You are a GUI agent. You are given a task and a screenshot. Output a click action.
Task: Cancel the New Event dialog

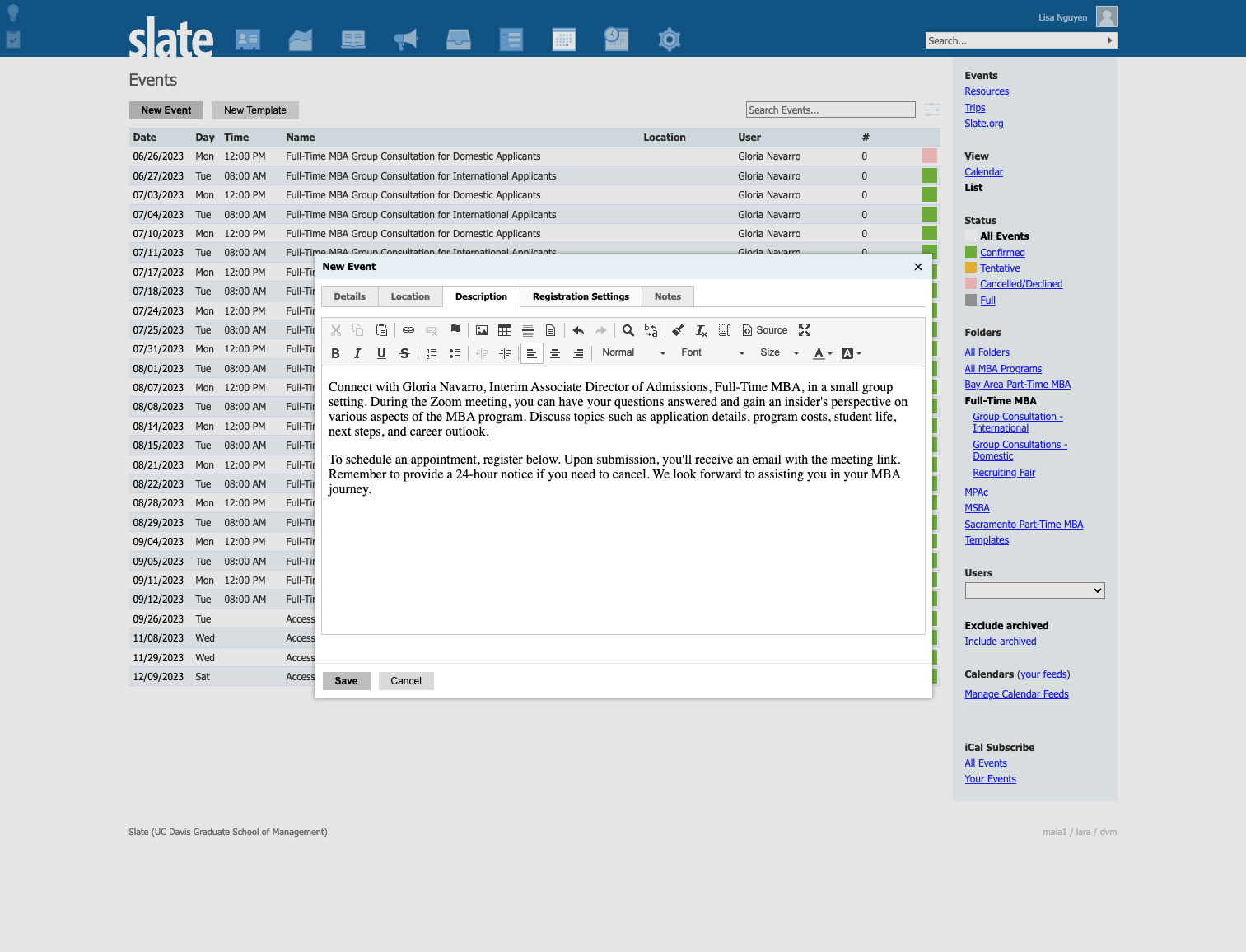406,681
